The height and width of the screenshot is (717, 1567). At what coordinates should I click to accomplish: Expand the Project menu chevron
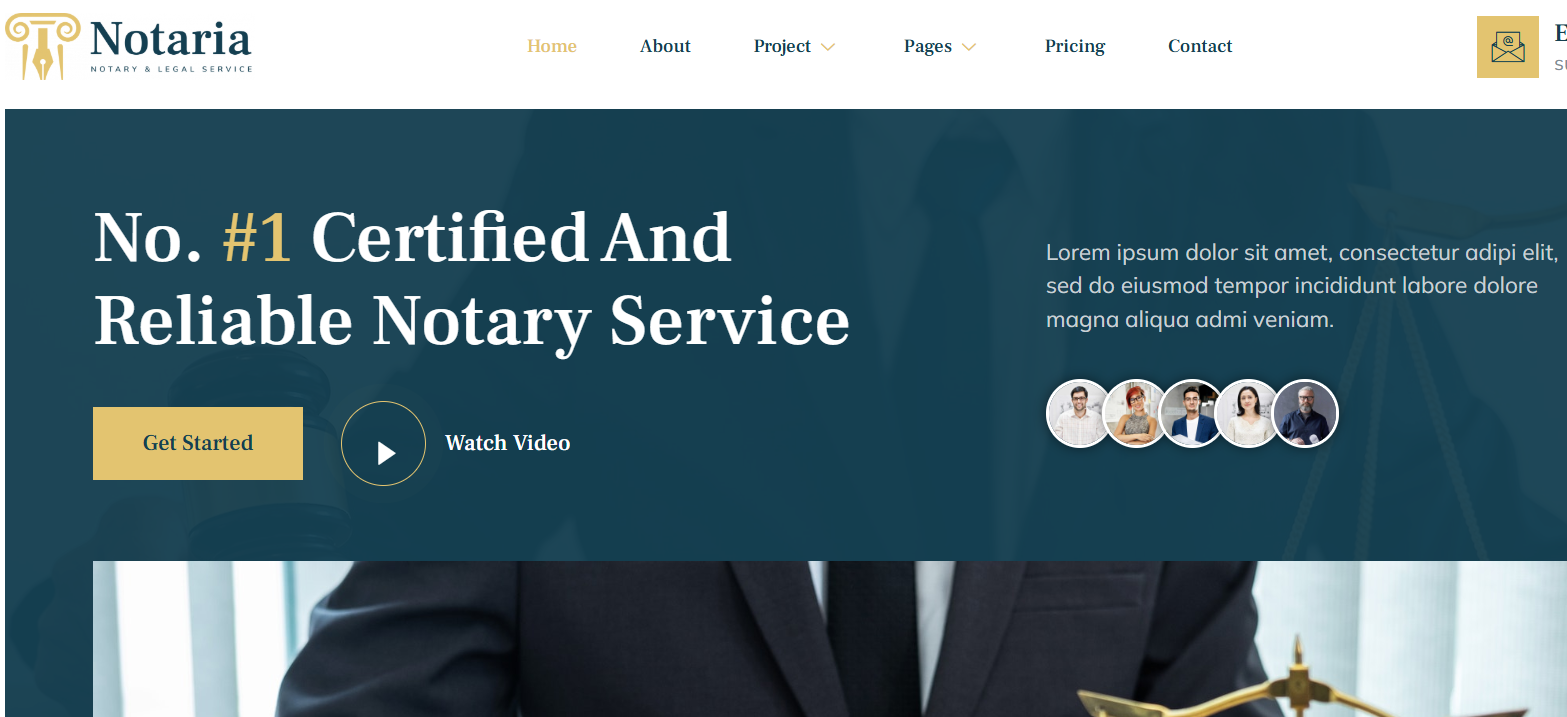coord(827,47)
